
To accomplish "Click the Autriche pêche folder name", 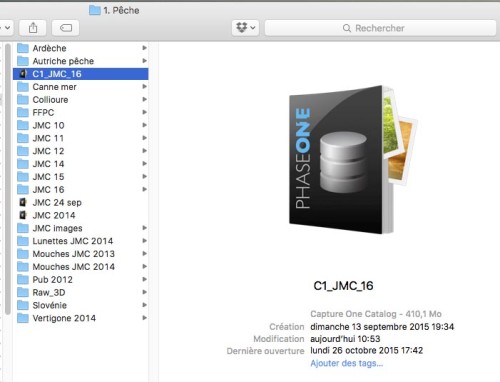I will click(x=63, y=61).
